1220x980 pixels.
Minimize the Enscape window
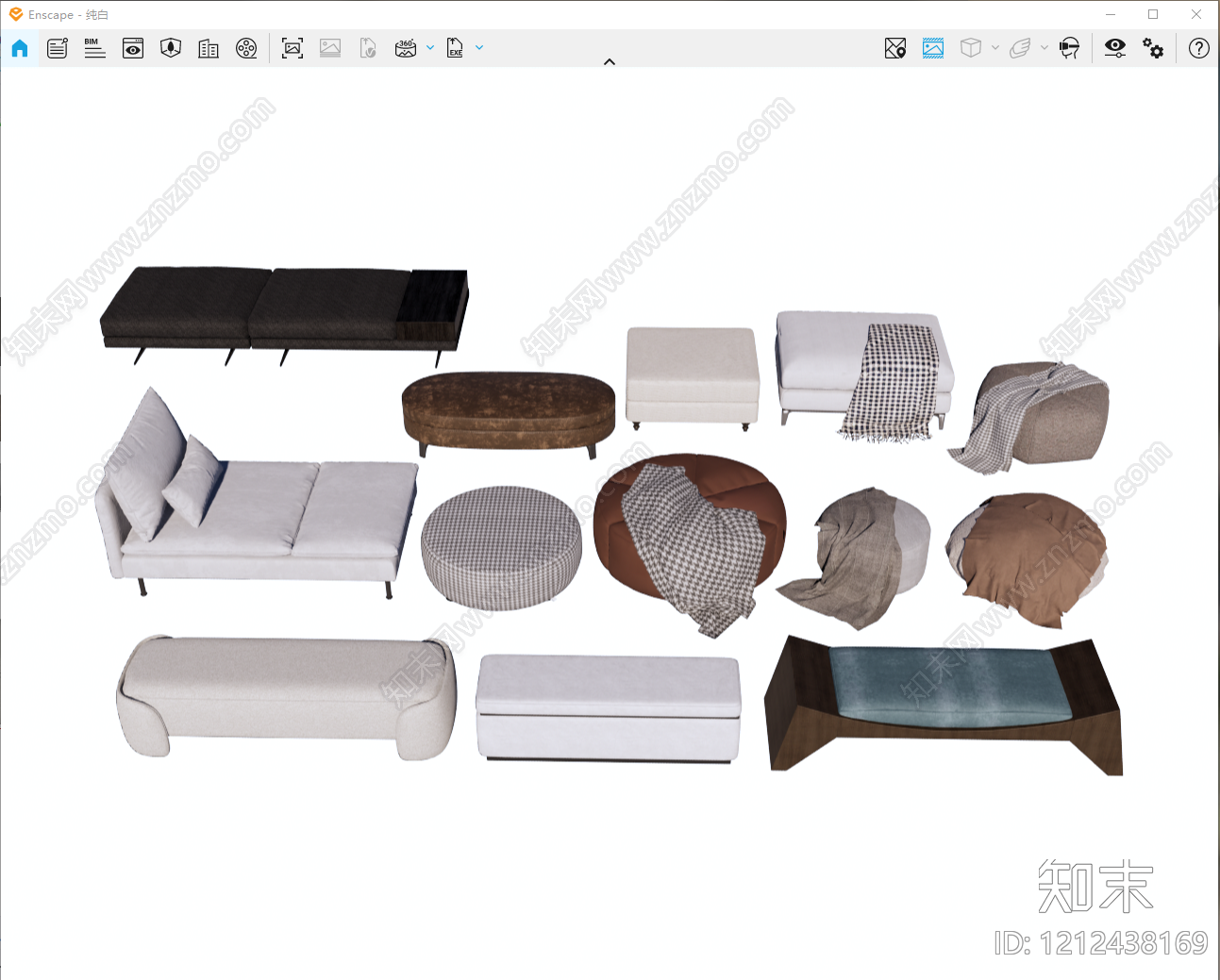click(1111, 14)
